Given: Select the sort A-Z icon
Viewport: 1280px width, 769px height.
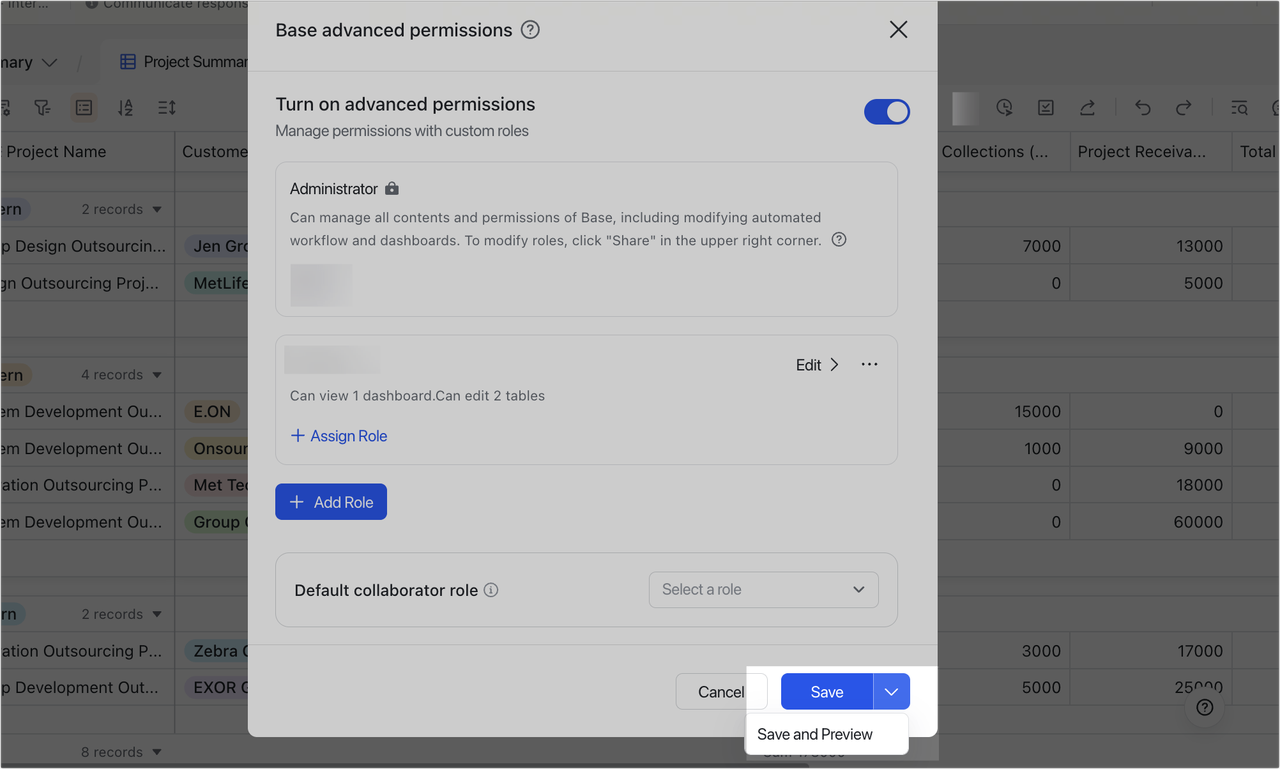Looking at the screenshot, I should [x=124, y=107].
